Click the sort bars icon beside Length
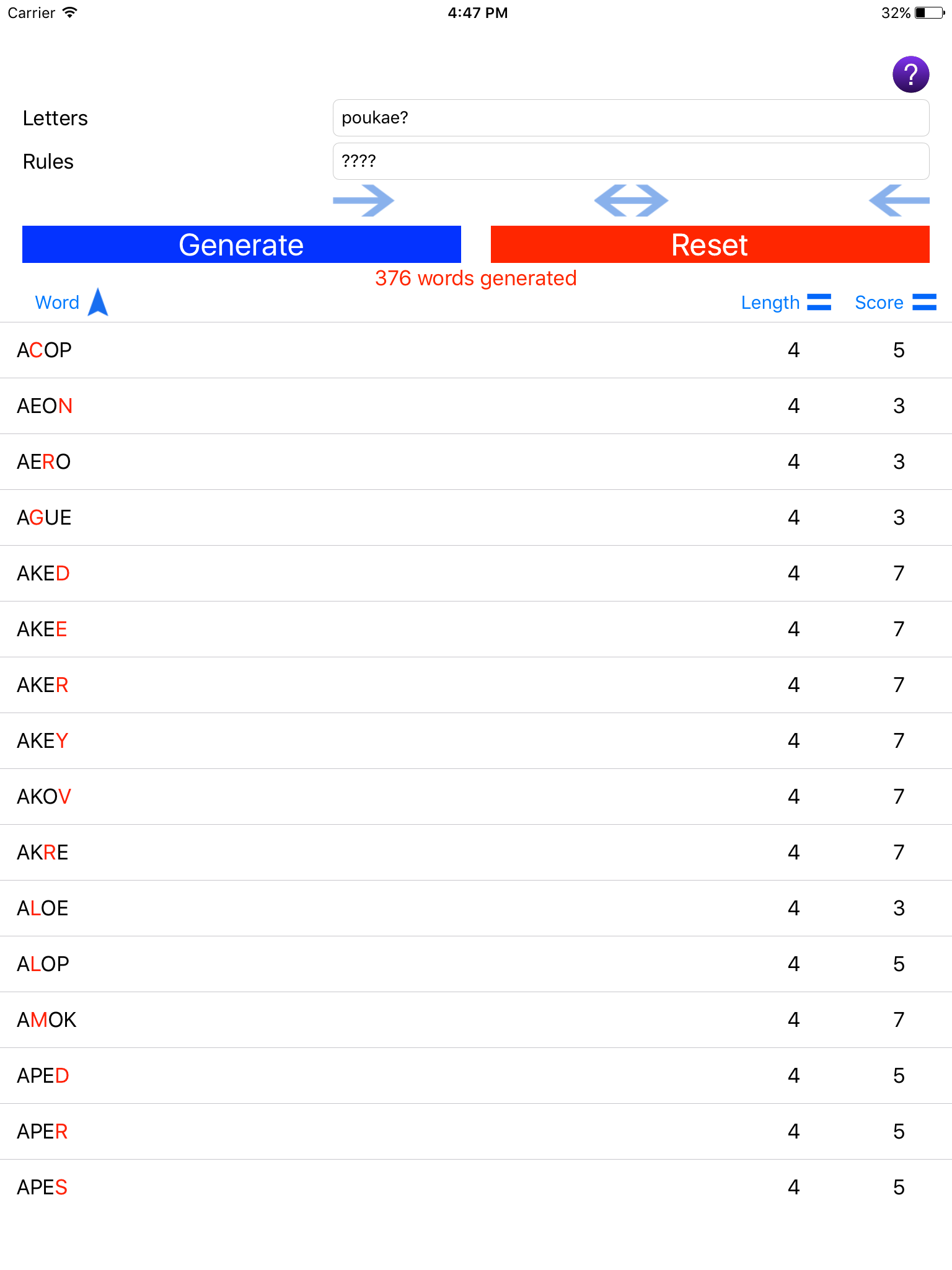The image size is (952, 1270). [x=818, y=303]
